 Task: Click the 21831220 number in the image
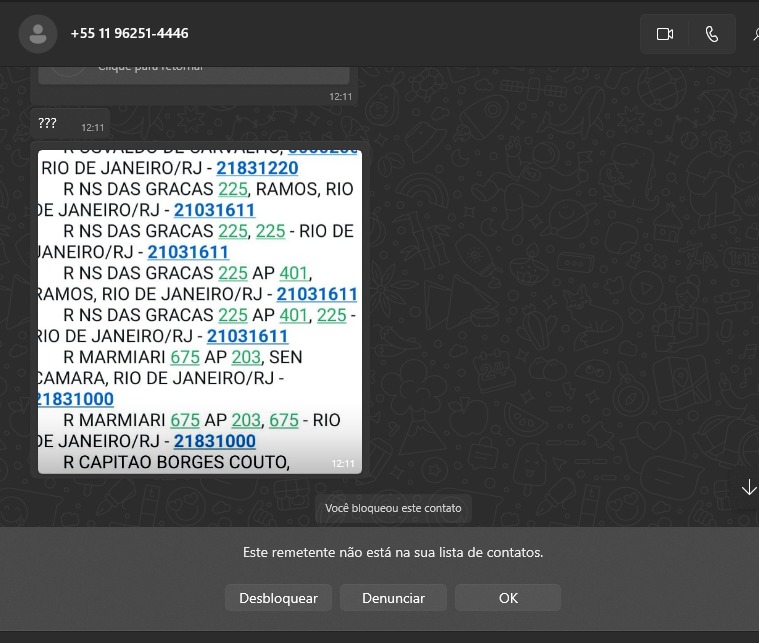(x=257, y=168)
